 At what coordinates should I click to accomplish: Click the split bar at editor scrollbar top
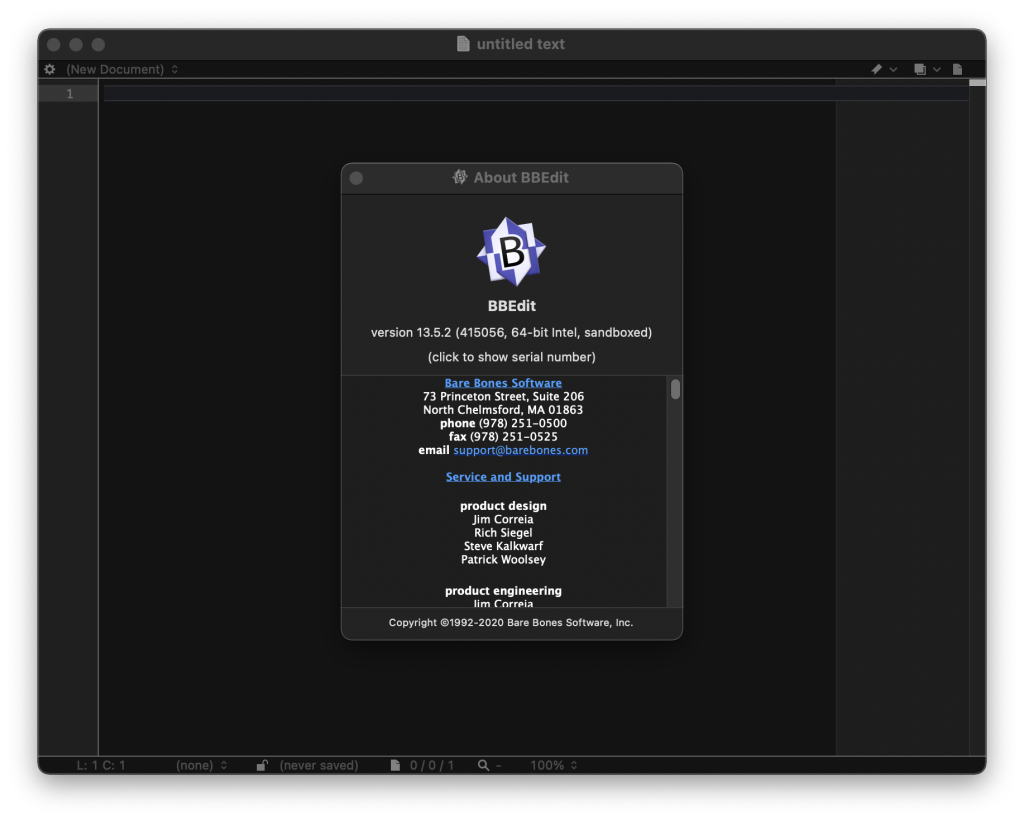point(977,82)
